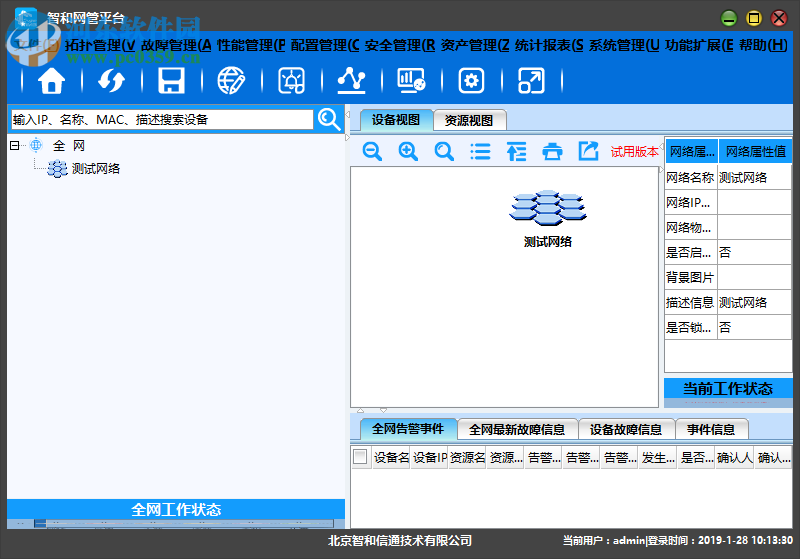Click the expand window toolbar icon
800x559 pixels.
531,81
